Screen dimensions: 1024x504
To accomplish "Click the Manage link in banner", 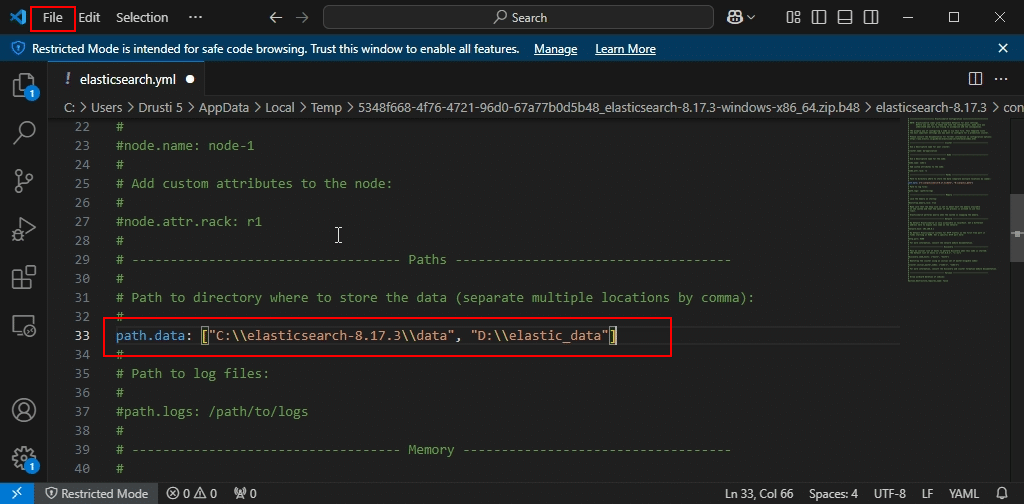I will click(x=555, y=49).
